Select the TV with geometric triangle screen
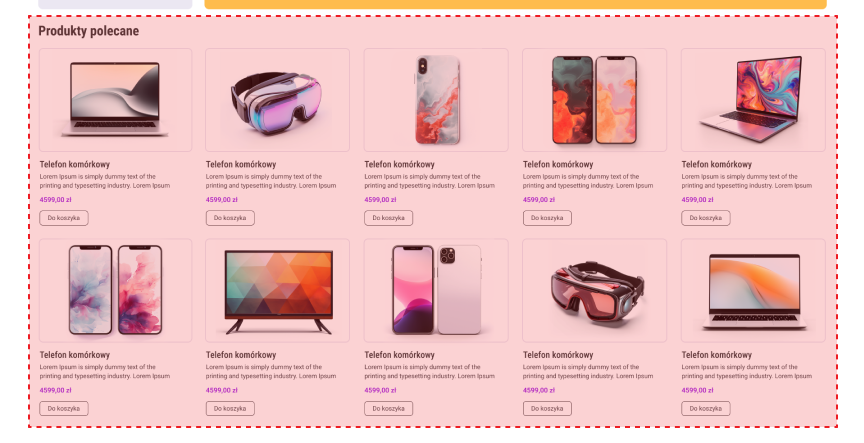The width and height of the screenshot is (864, 443). [x=277, y=290]
